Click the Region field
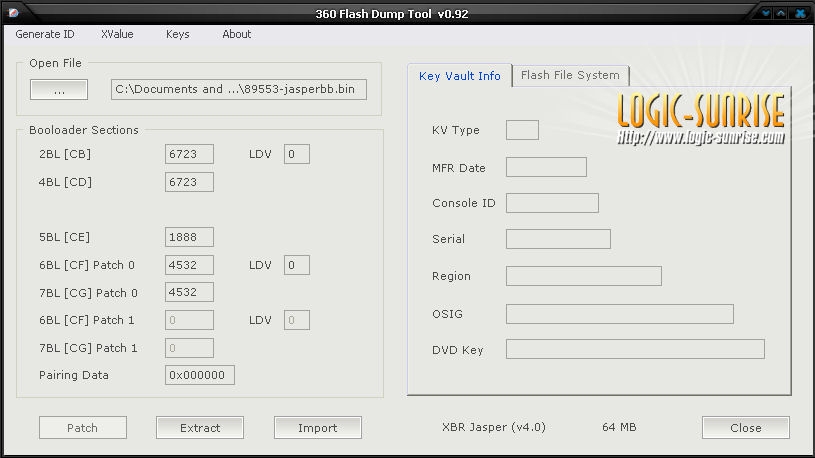The height and width of the screenshot is (458, 815). coord(584,276)
